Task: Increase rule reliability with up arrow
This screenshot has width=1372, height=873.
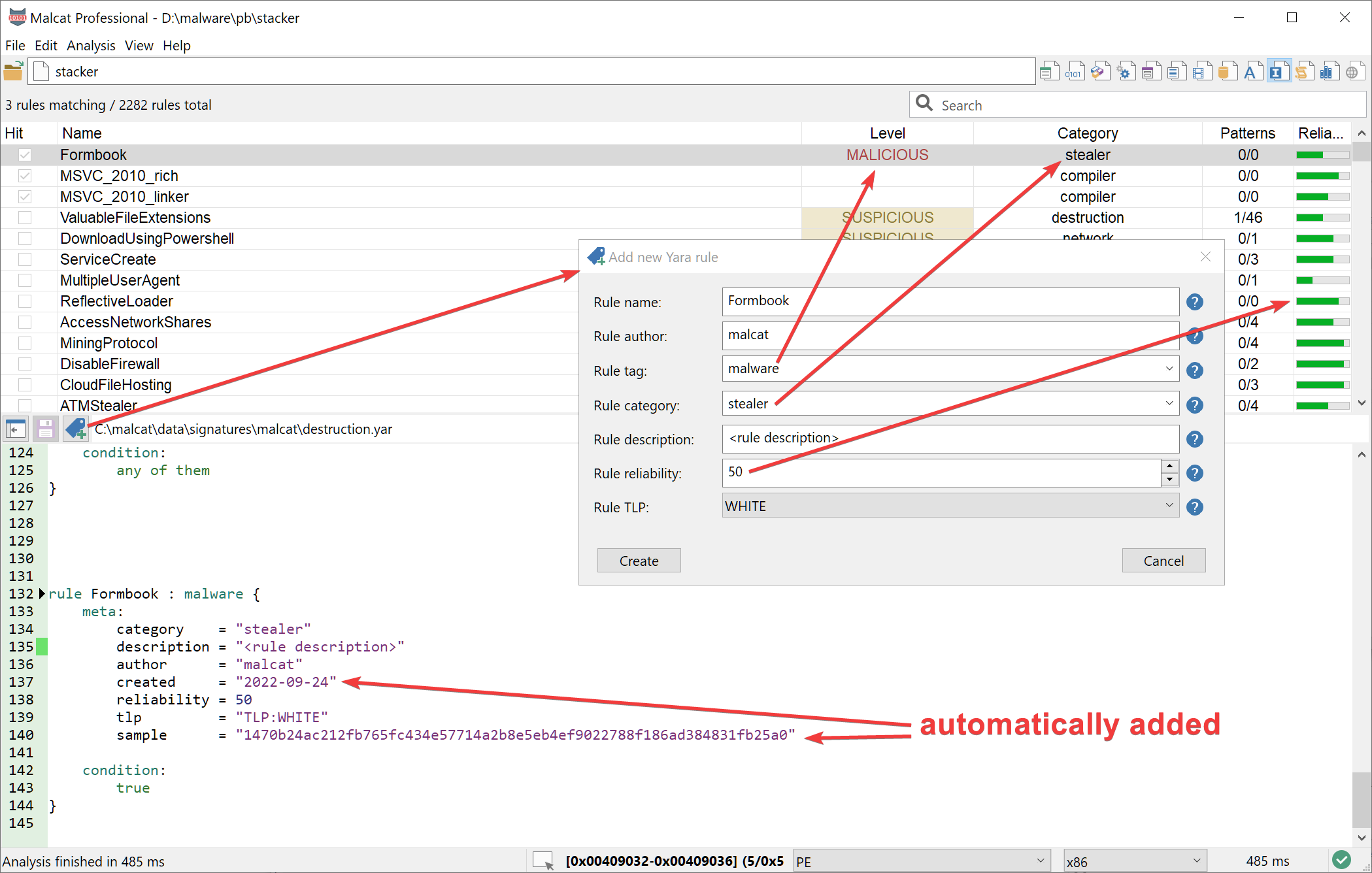Action: click(1169, 466)
